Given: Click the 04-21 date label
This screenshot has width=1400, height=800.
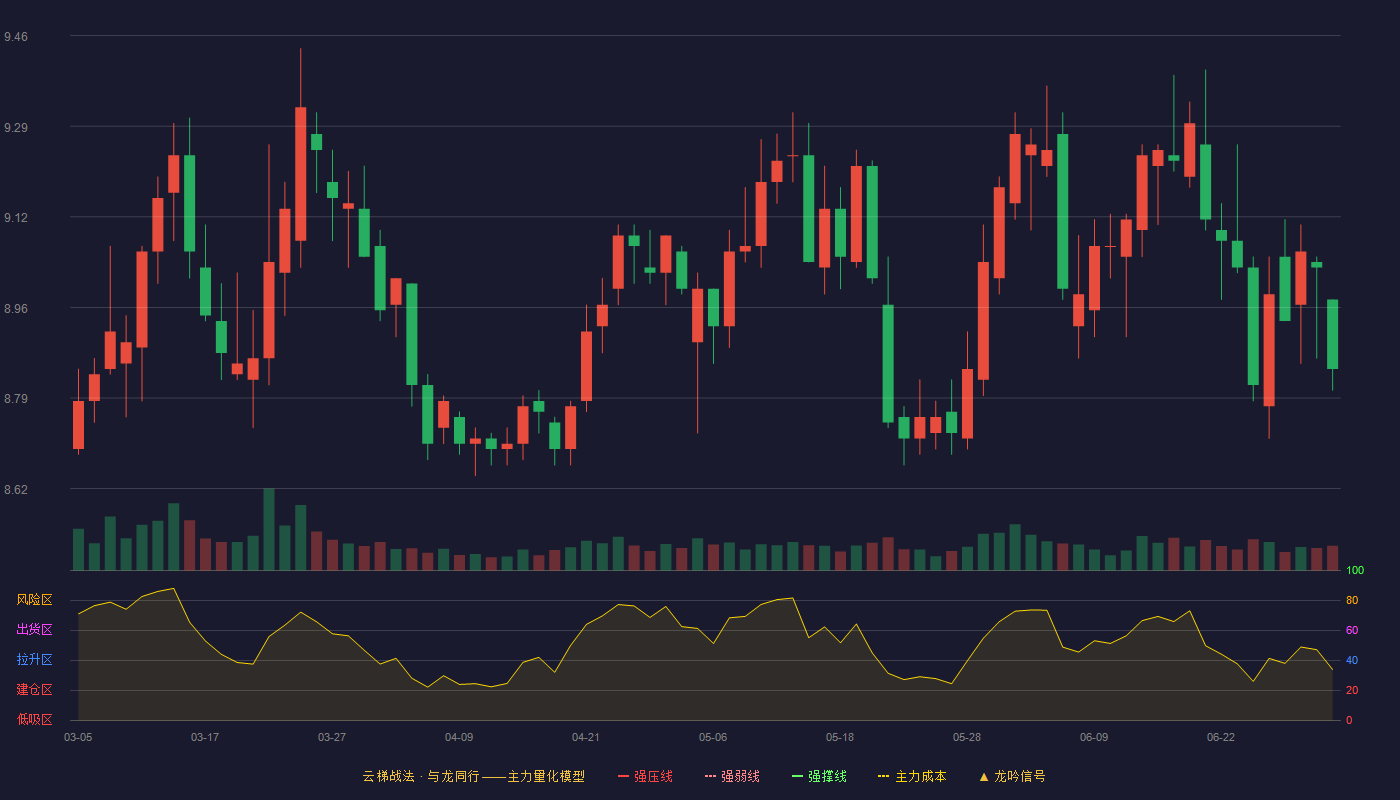Looking at the screenshot, I should tap(586, 737).
